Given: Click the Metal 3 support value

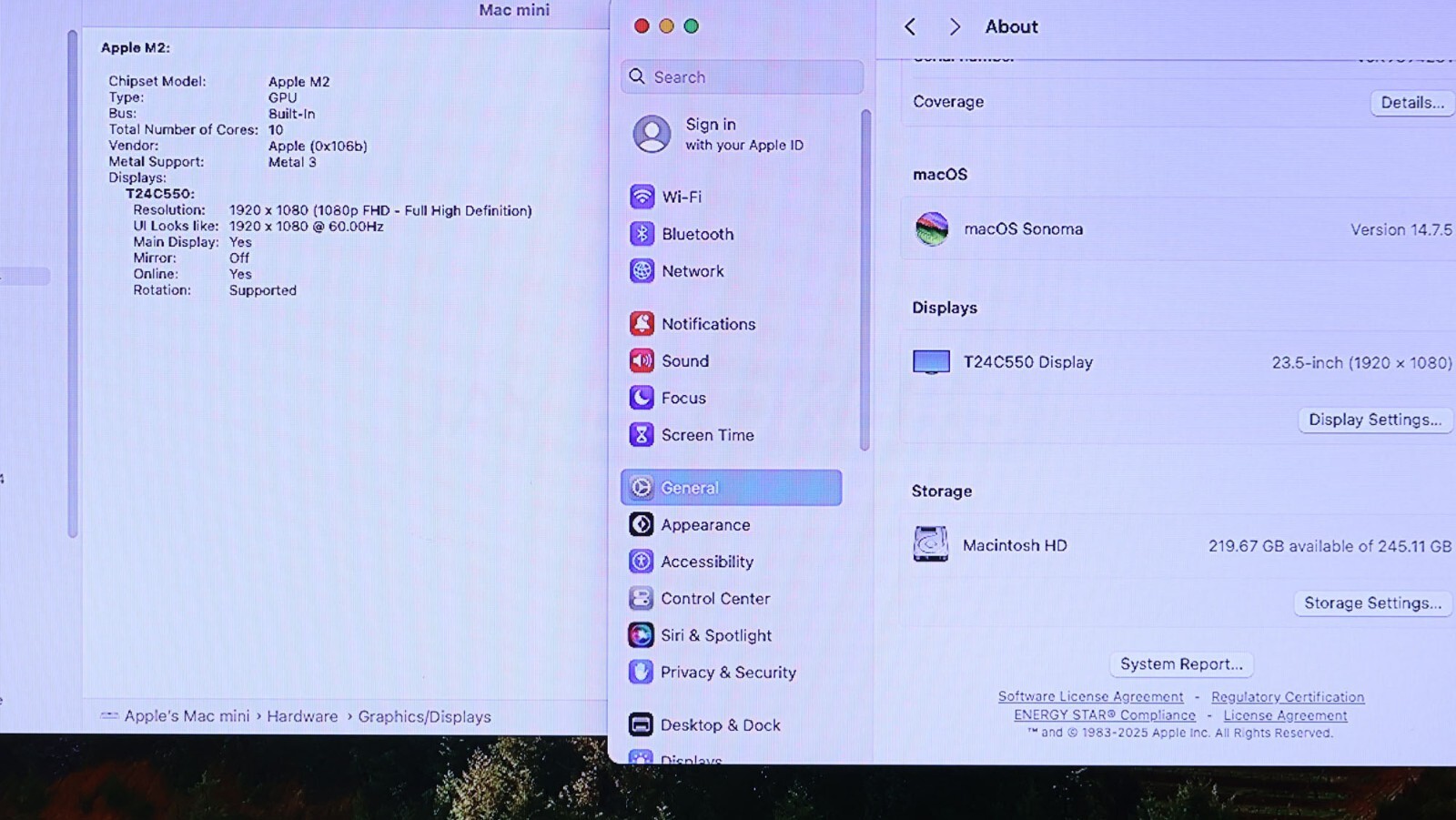Looking at the screenshot, I should point(292,162).
